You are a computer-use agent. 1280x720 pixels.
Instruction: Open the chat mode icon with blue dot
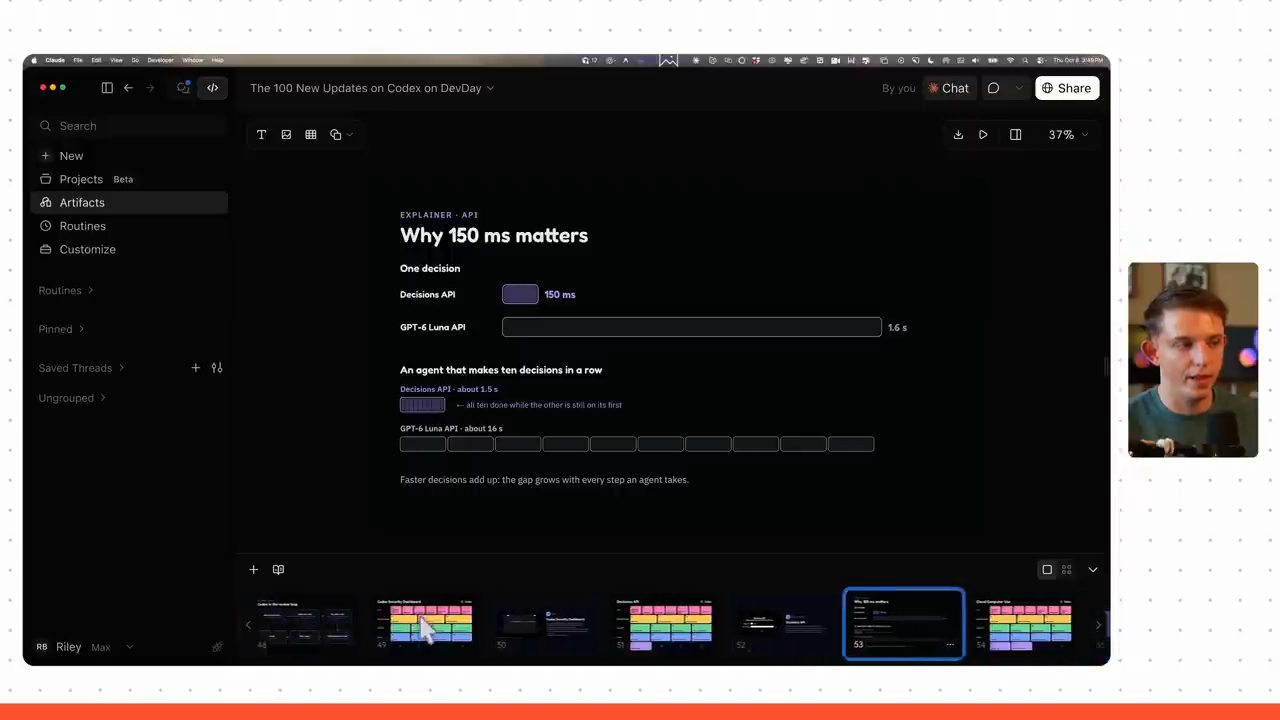(x=183, y=88)
